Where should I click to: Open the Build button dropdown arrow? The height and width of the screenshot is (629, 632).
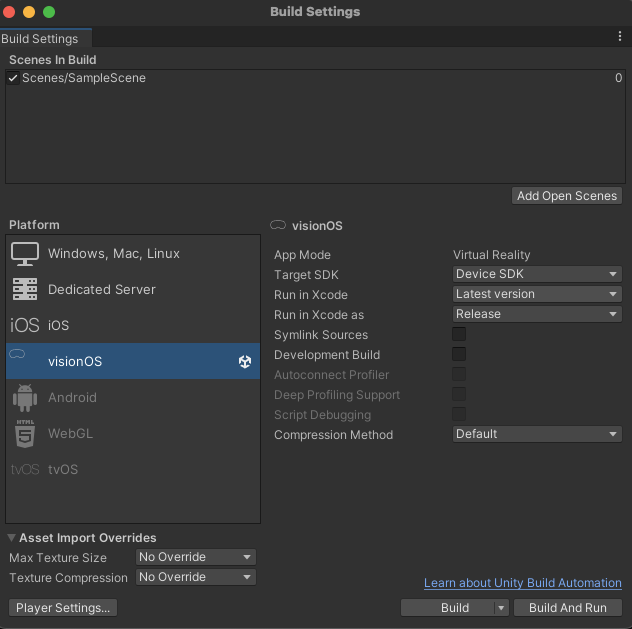point(501,608)
